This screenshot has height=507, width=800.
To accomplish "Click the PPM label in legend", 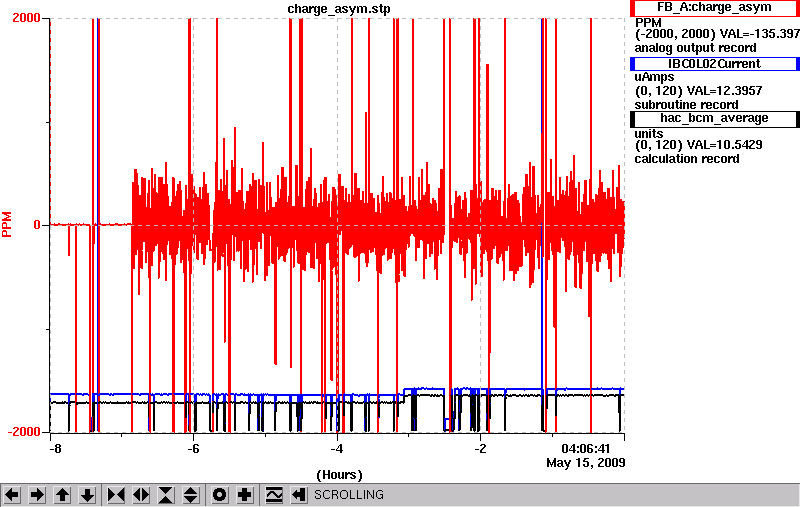I will tap(648, 23).
